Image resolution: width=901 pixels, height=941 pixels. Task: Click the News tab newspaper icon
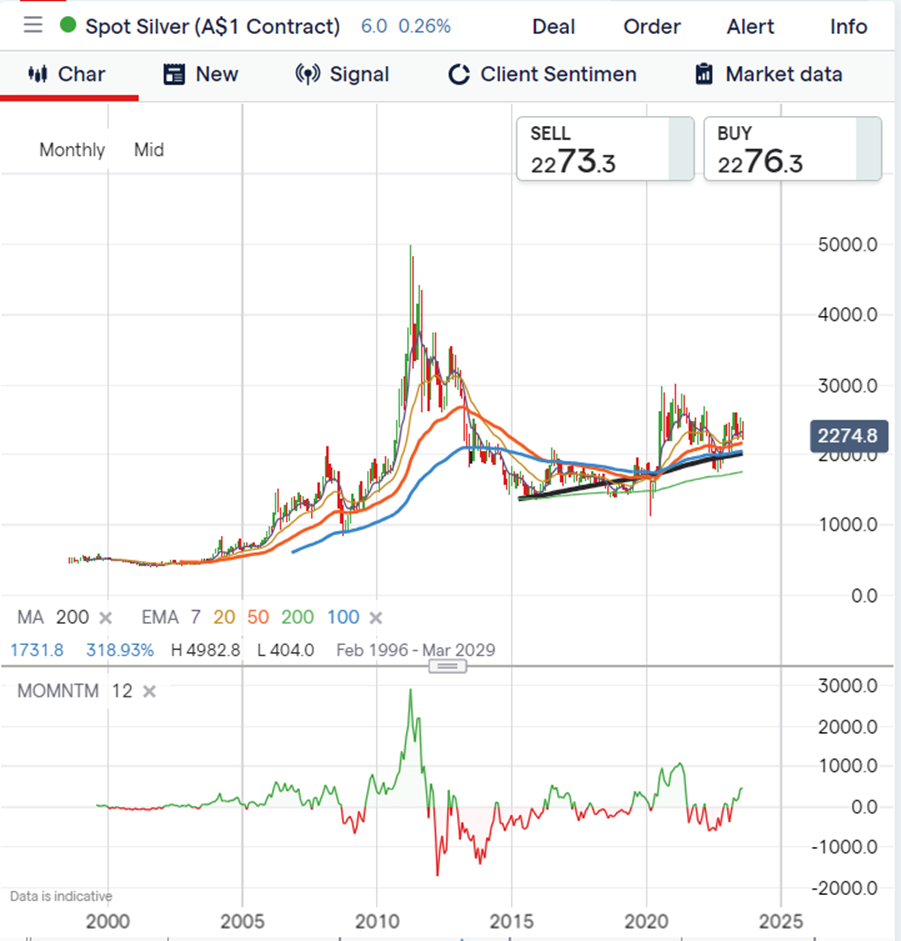click(x=174, y=74)
